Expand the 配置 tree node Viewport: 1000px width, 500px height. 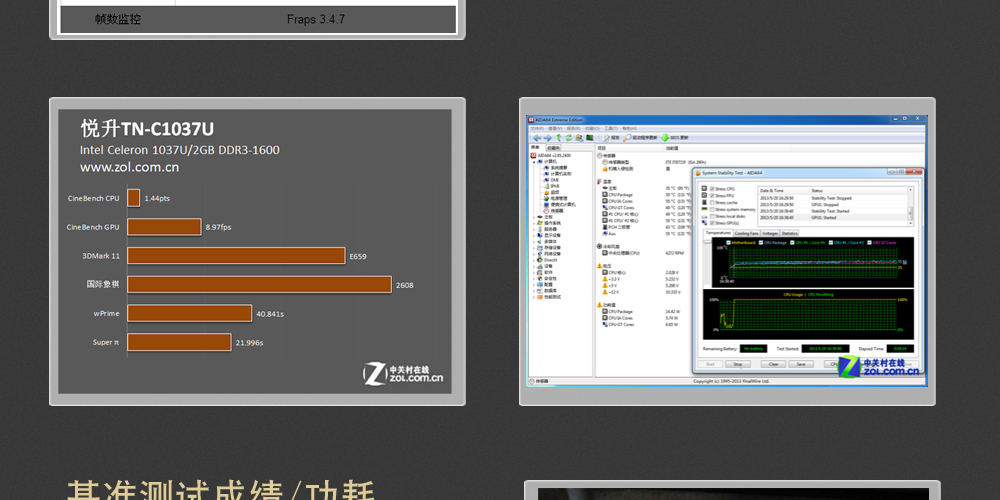(x=534, y=284)
